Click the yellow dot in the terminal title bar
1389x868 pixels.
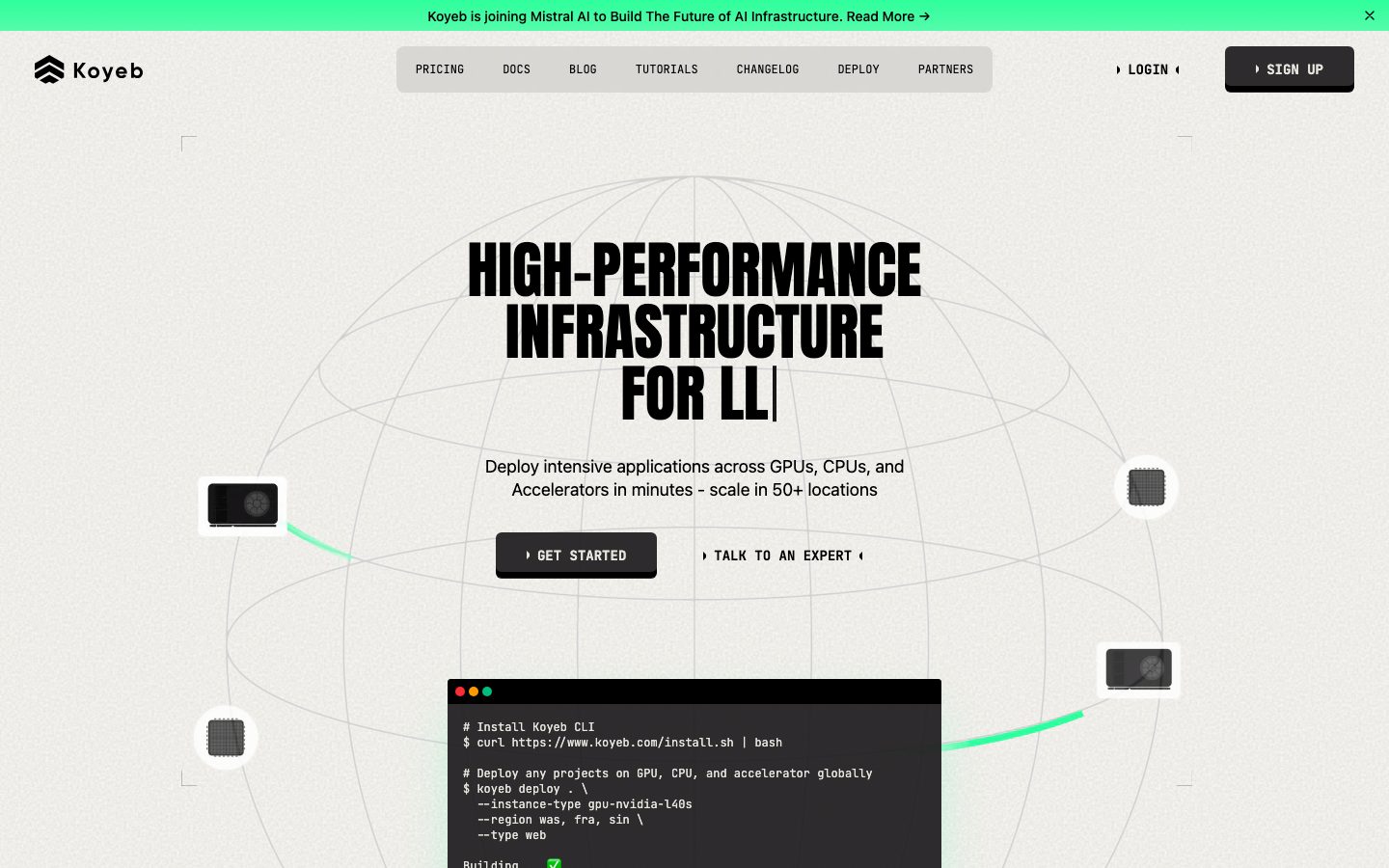point(474,692)
